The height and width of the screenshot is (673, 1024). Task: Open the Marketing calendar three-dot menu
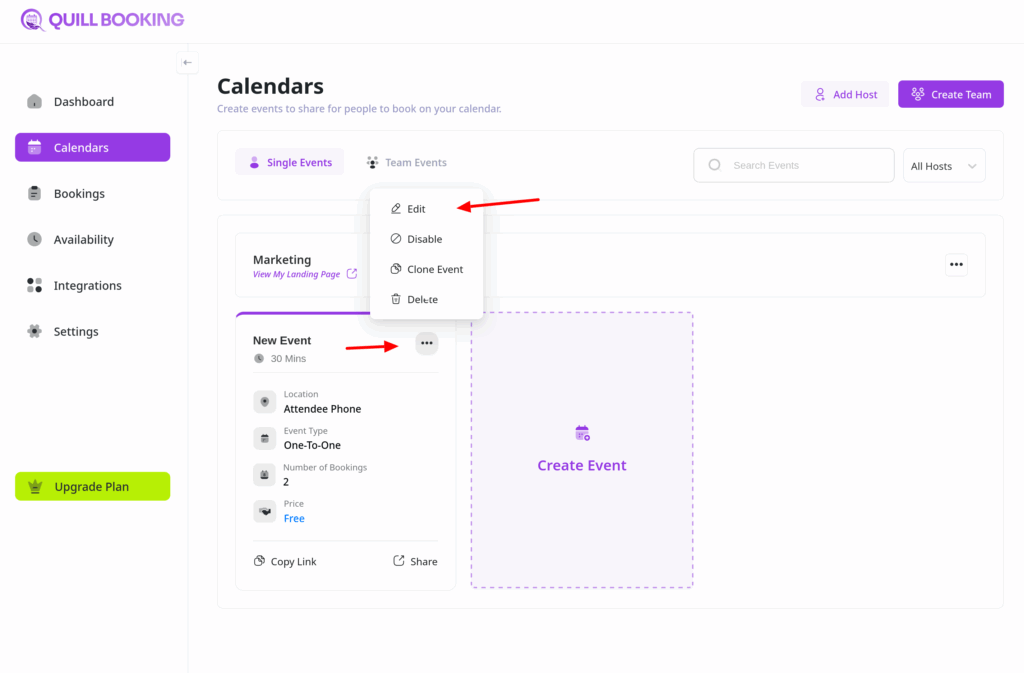(x=956, y=265)
